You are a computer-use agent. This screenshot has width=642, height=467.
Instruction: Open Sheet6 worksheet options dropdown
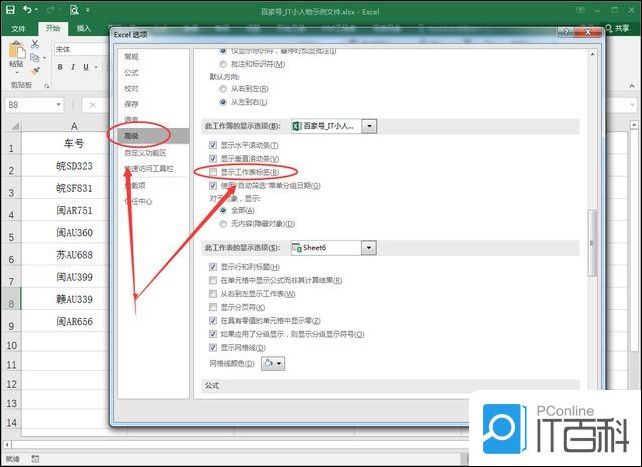(x=369, y=248)
